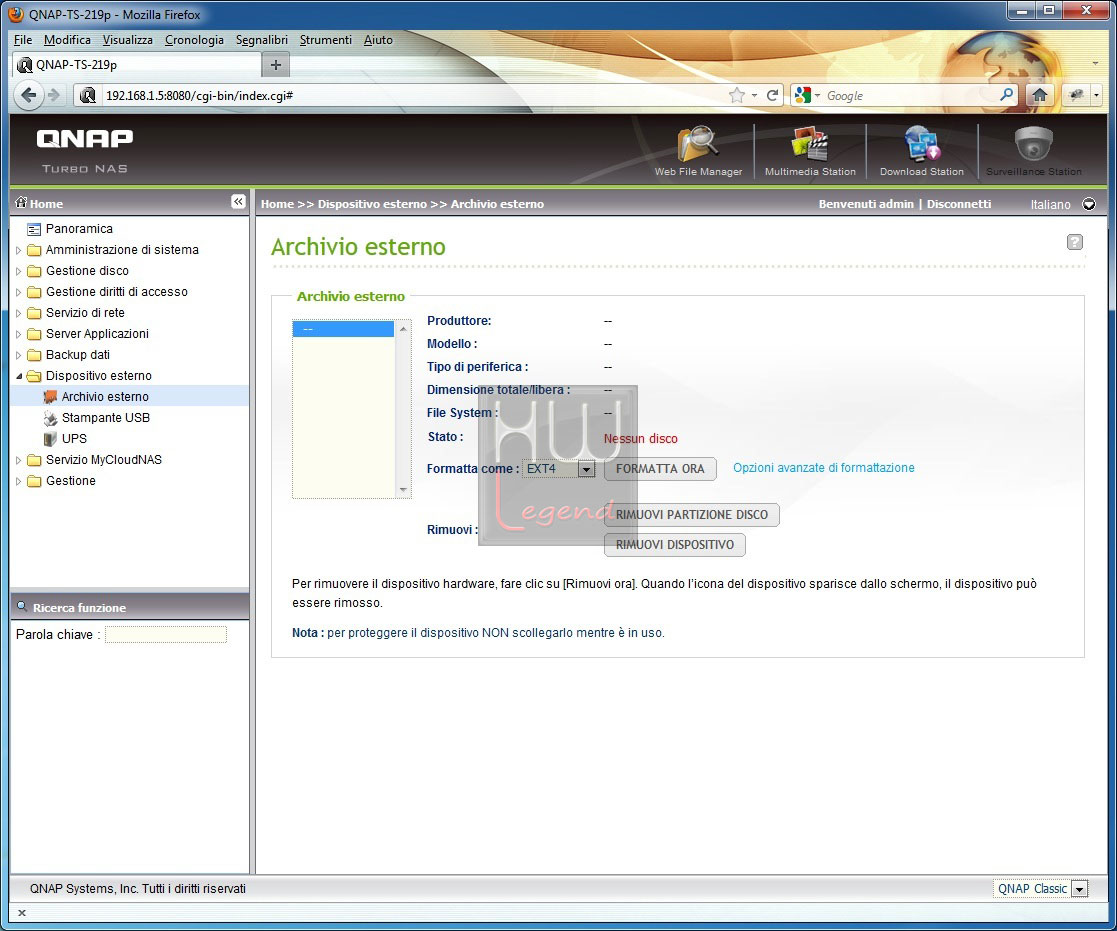1117x931 pixels.
Task: Click the browser address bar
Action: click(x=413, y=95)
